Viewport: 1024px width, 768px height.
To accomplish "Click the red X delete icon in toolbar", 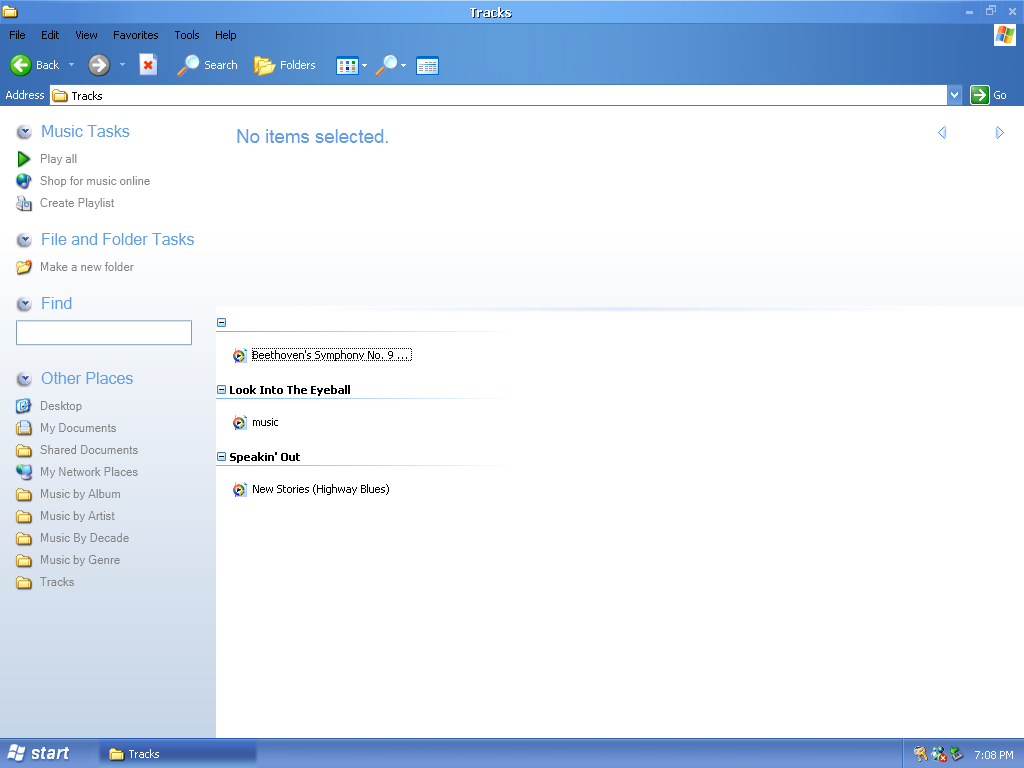I will 148,65.
